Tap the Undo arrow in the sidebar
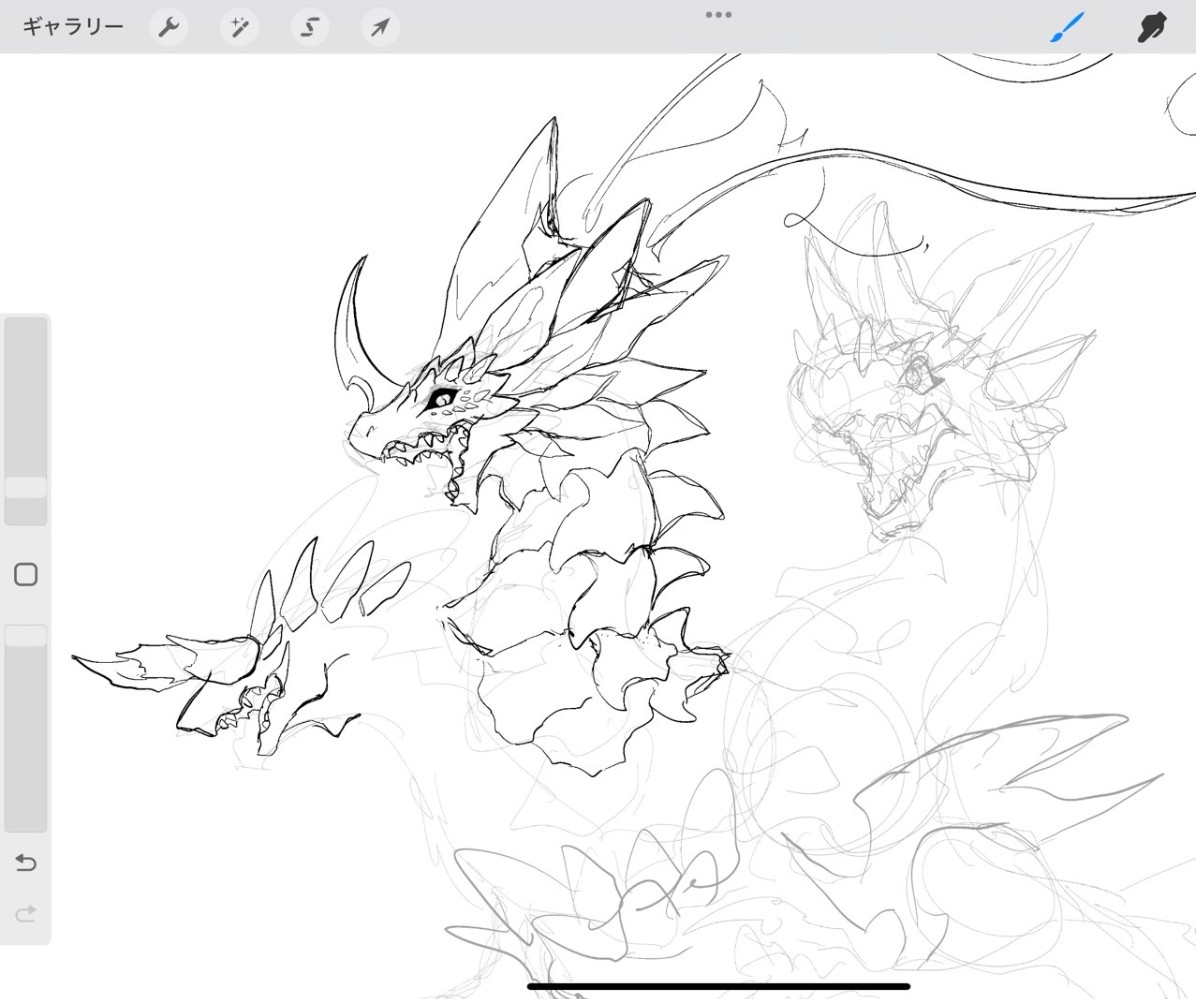1196x999 pixels. [x=26, y=862]
